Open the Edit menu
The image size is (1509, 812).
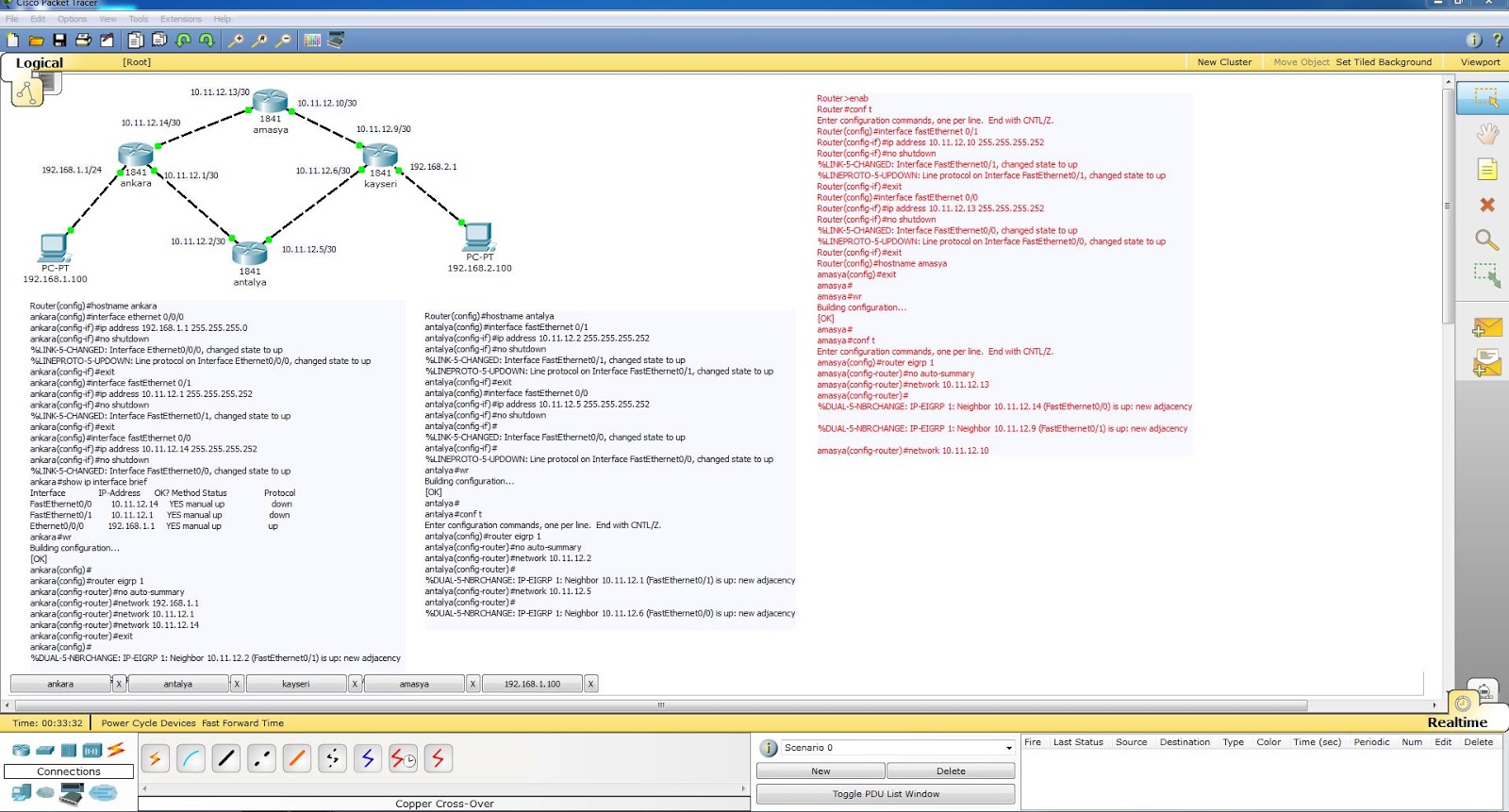pos(38,19)
